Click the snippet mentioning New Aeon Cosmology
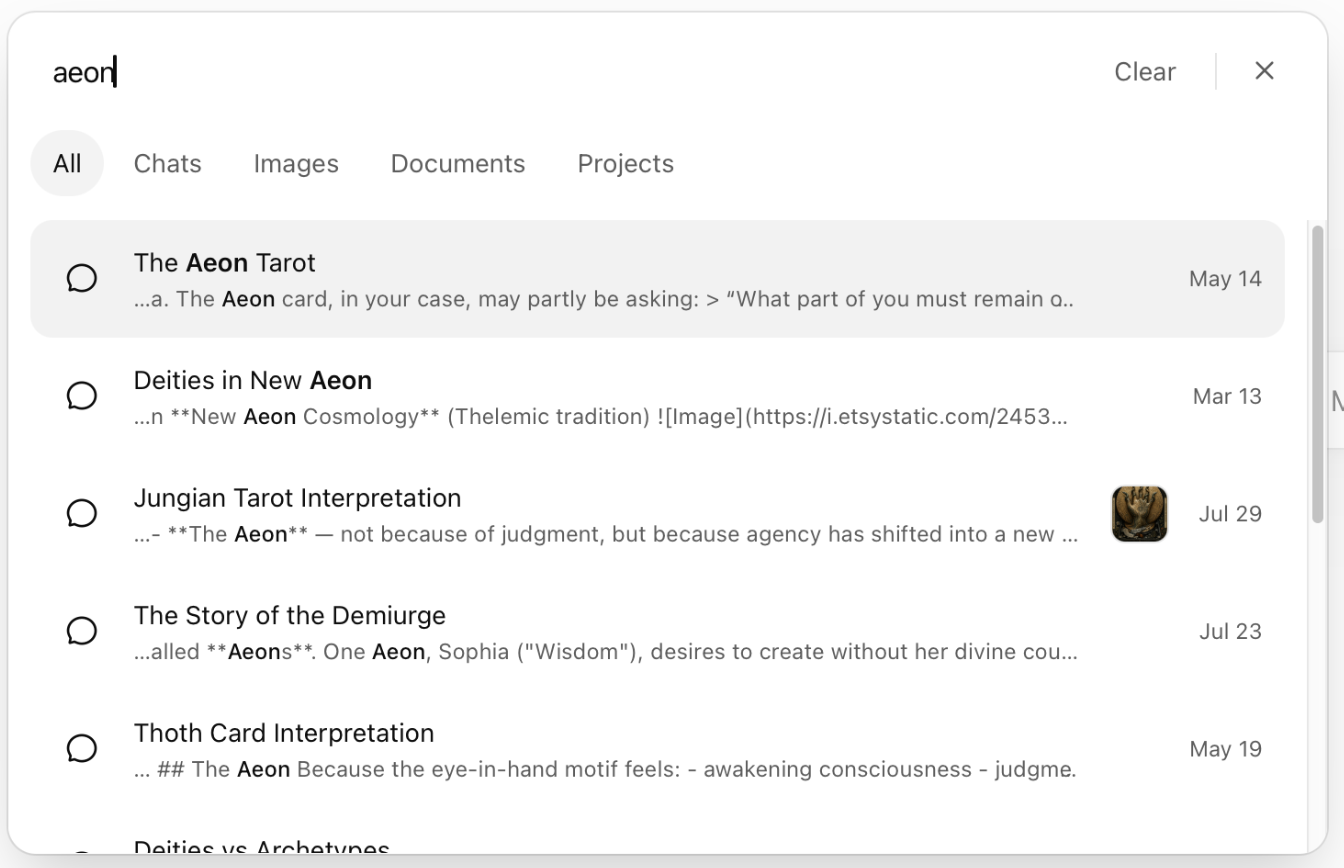This screenshot has width=1344, height=868. tap(600, 416)
